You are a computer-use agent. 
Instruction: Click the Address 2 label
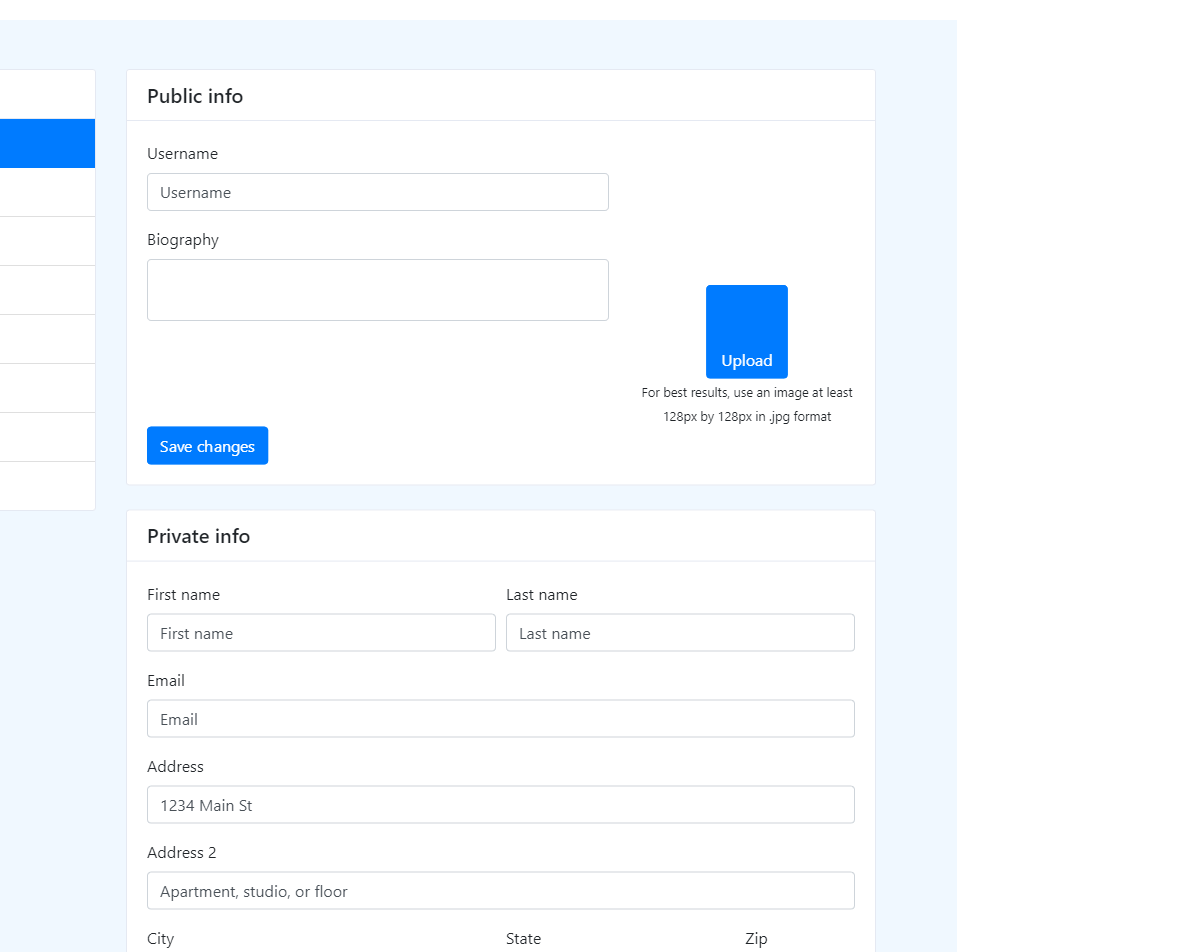[x=182, y=853]
